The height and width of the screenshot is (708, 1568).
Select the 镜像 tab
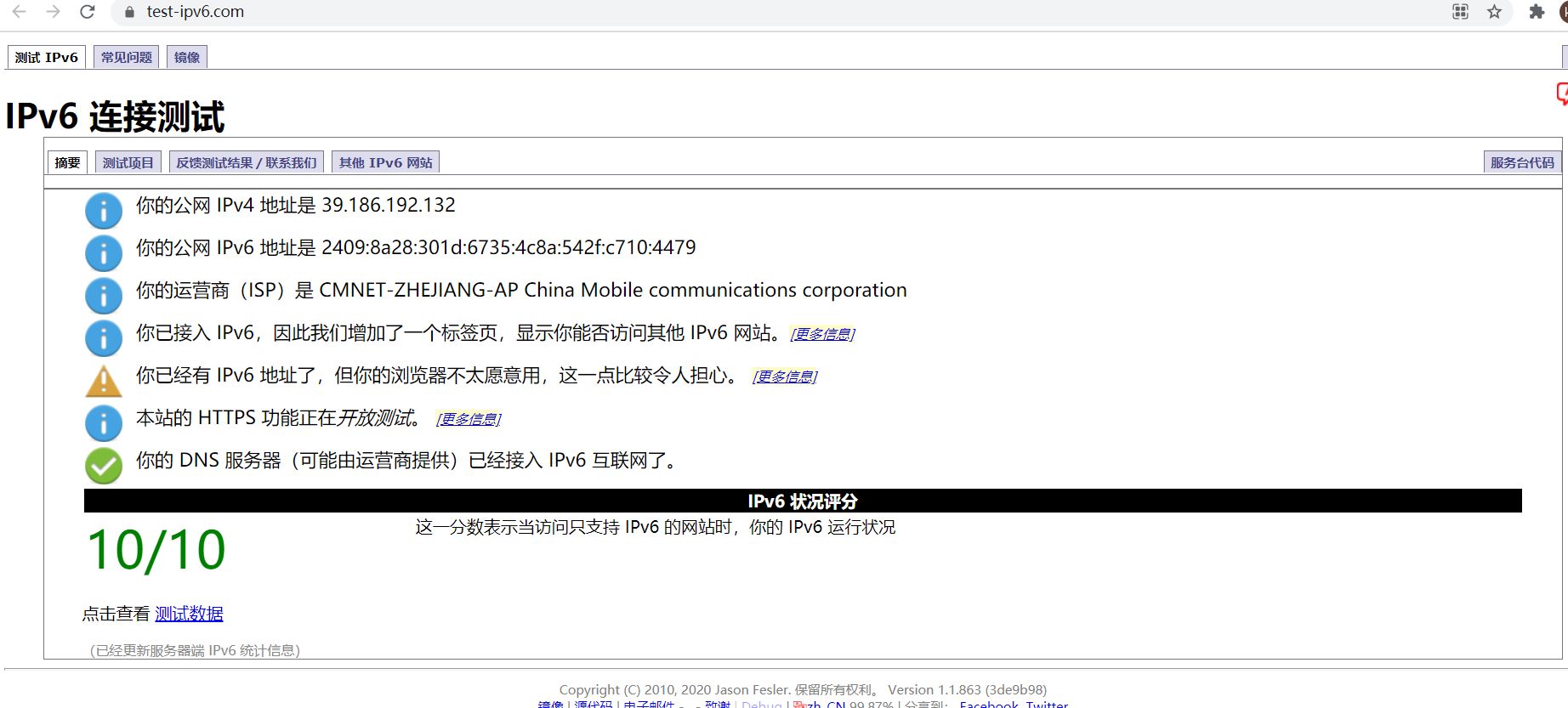click(x=186, y=57)
